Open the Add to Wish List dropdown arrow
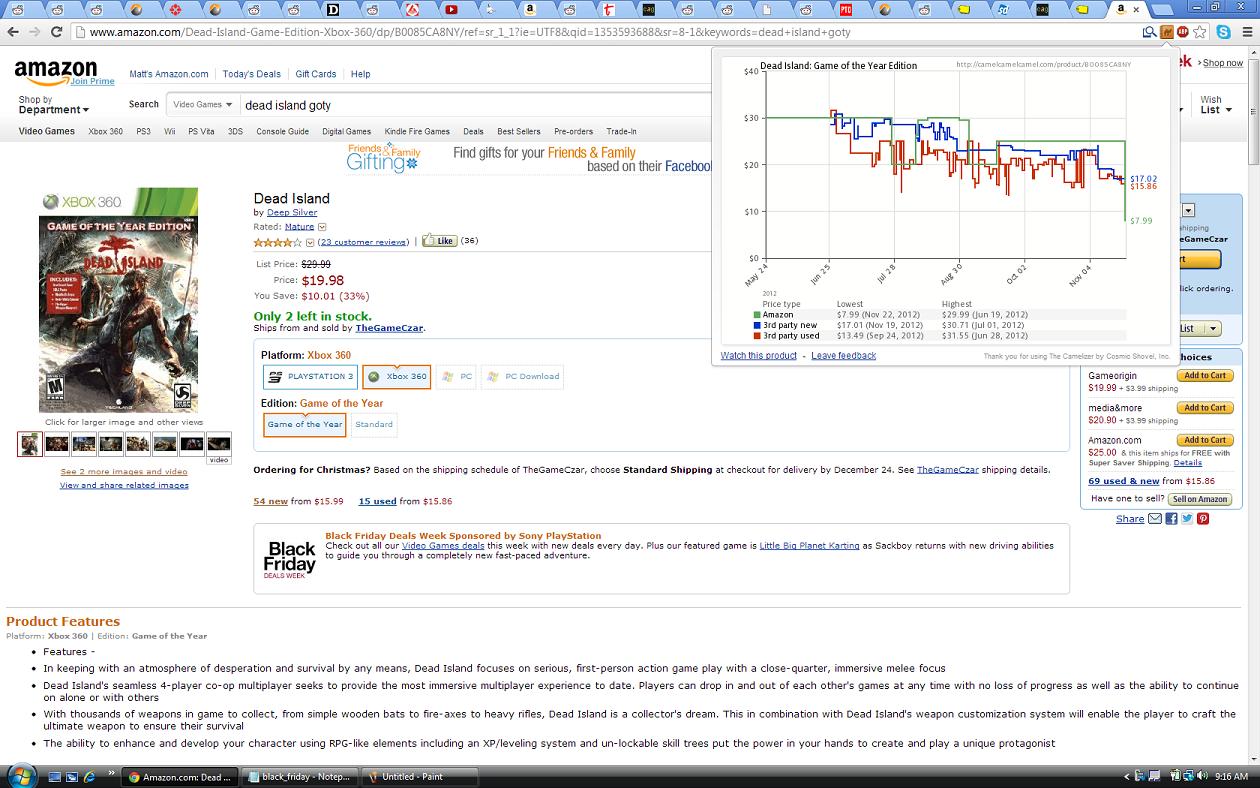 pos(1213,328)
